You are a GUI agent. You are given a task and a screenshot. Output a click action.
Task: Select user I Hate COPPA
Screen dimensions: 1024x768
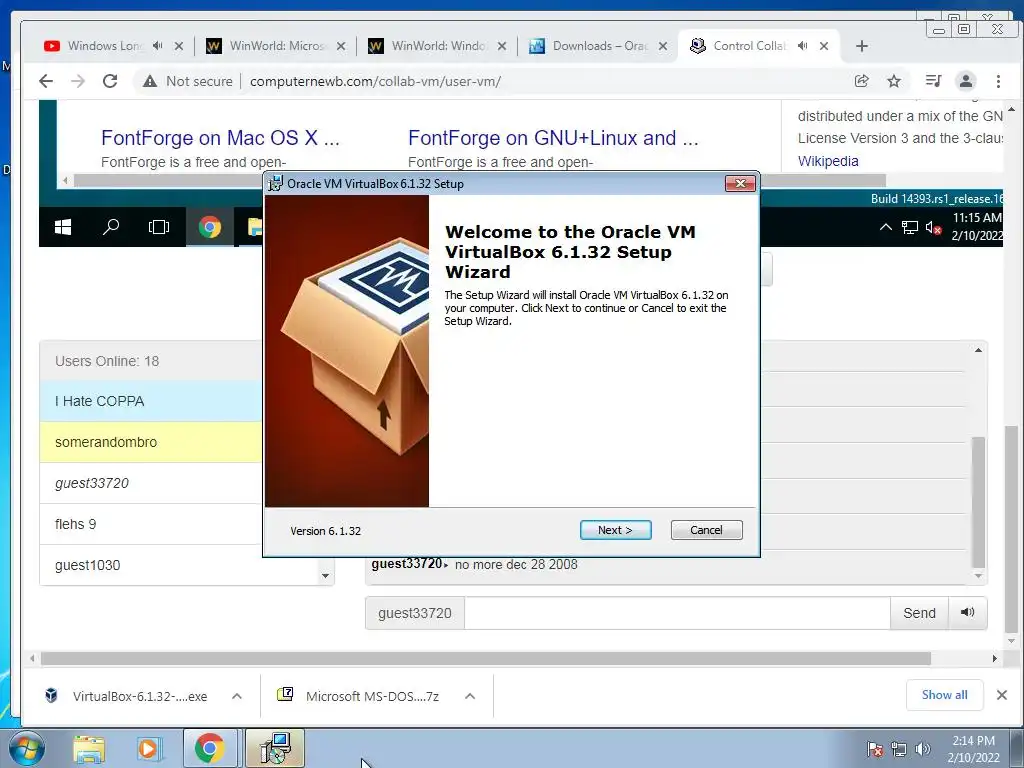pos(151,401)
